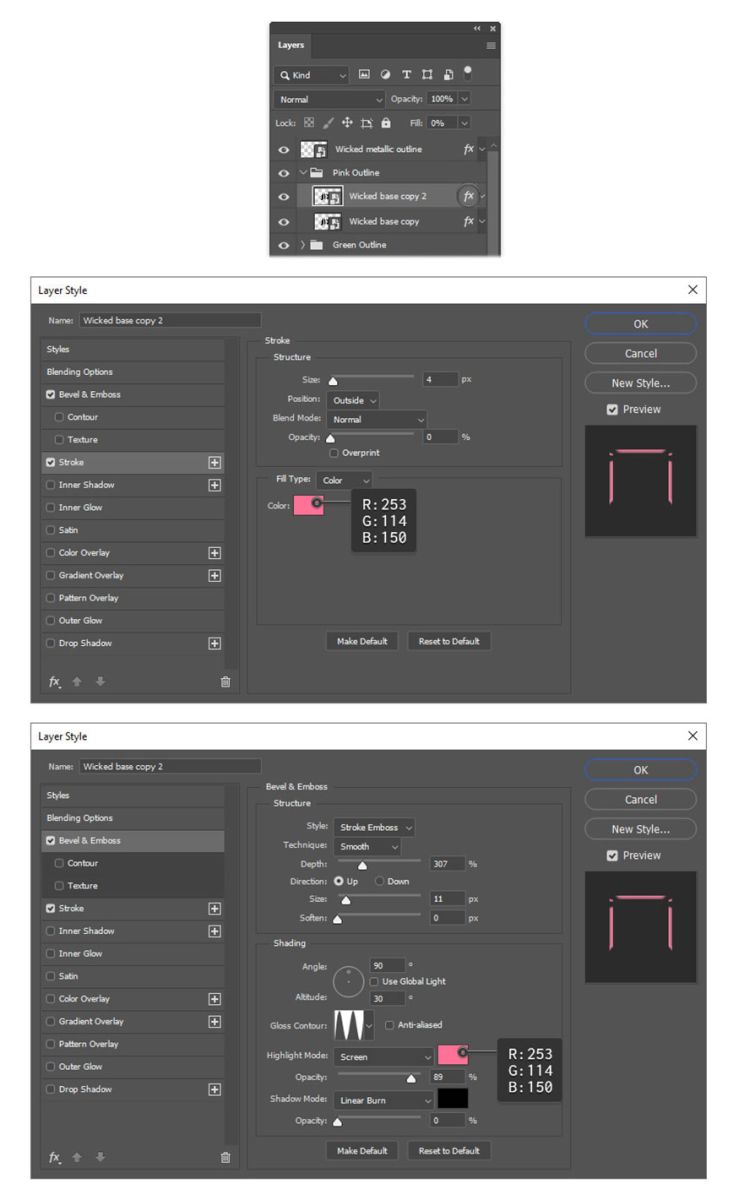The height and width of the screenshot is (1200, 739).
Task: Click Cancel in the Bevel-settings dialog
Action: pyautogui.click(x=640, y=799)
